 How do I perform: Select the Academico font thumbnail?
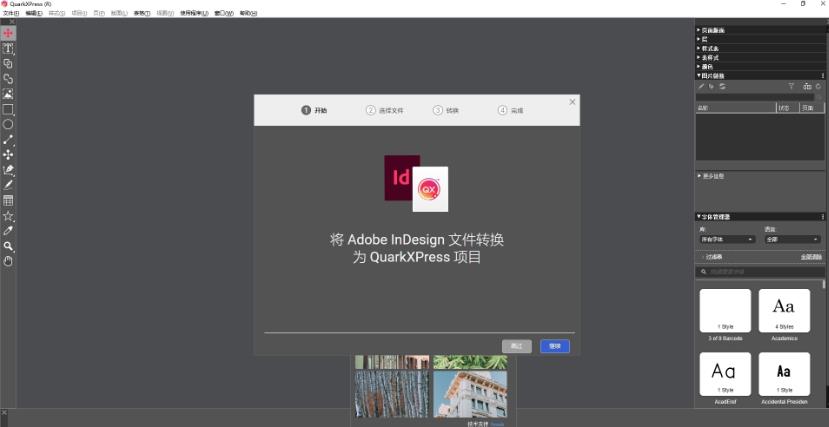pos(784,311)
